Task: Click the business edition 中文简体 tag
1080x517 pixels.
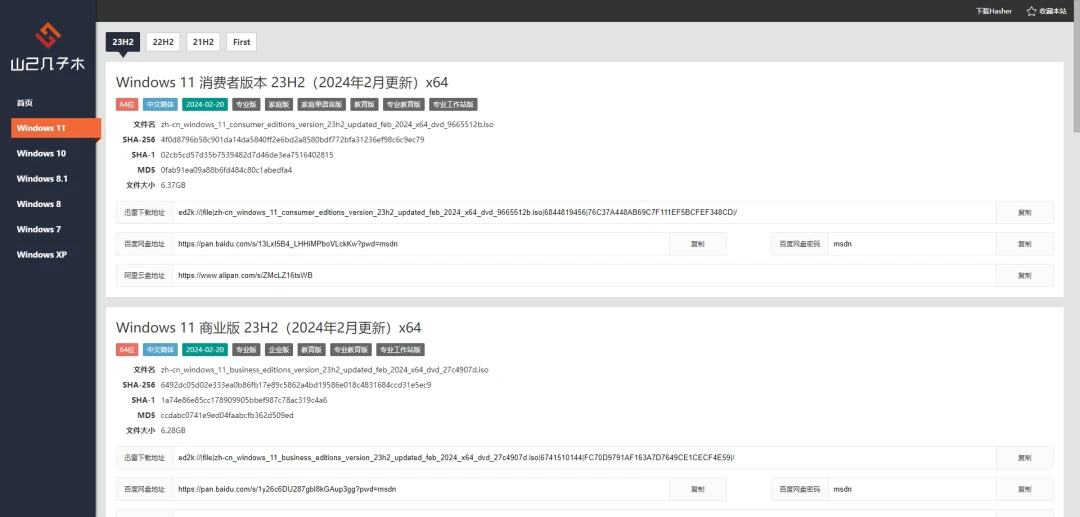Action: tap(160, 350)
